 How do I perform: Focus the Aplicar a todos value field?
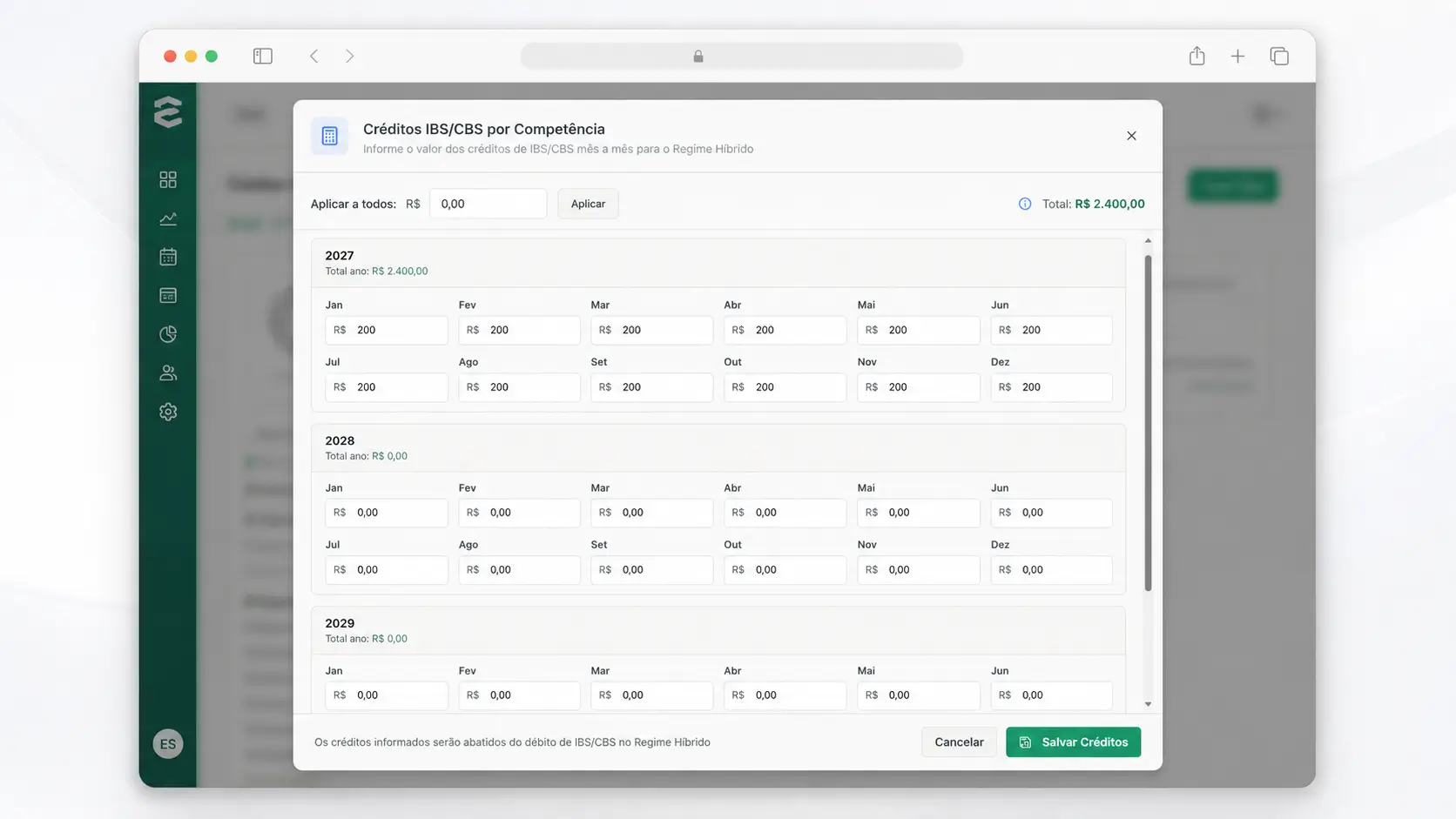tap(488, 204)
